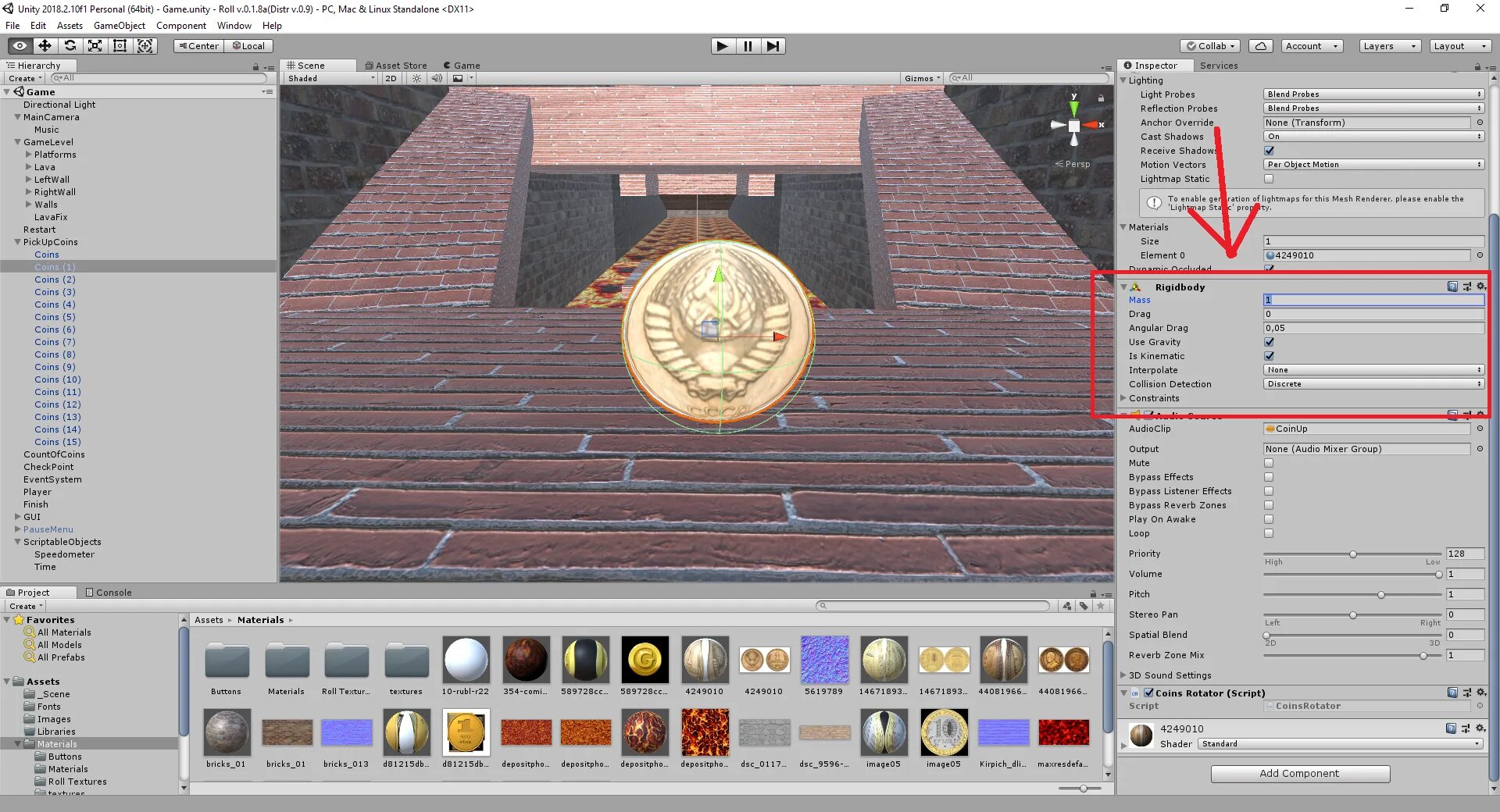The image size is (1500, 812).
Task: Select the Hand tool in toolbar
Action: click(20, 46)
